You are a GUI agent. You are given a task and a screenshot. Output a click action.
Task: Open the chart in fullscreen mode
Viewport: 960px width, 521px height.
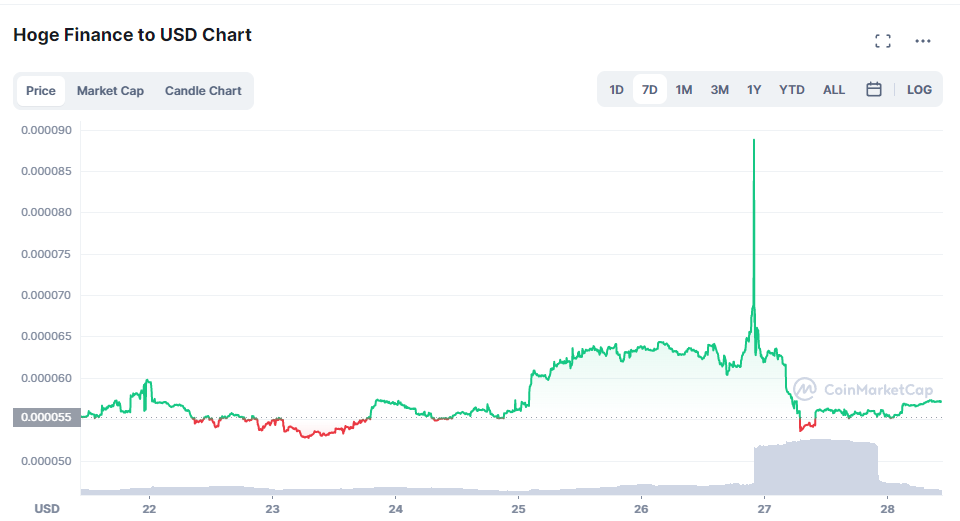click(x=883, y=41)
